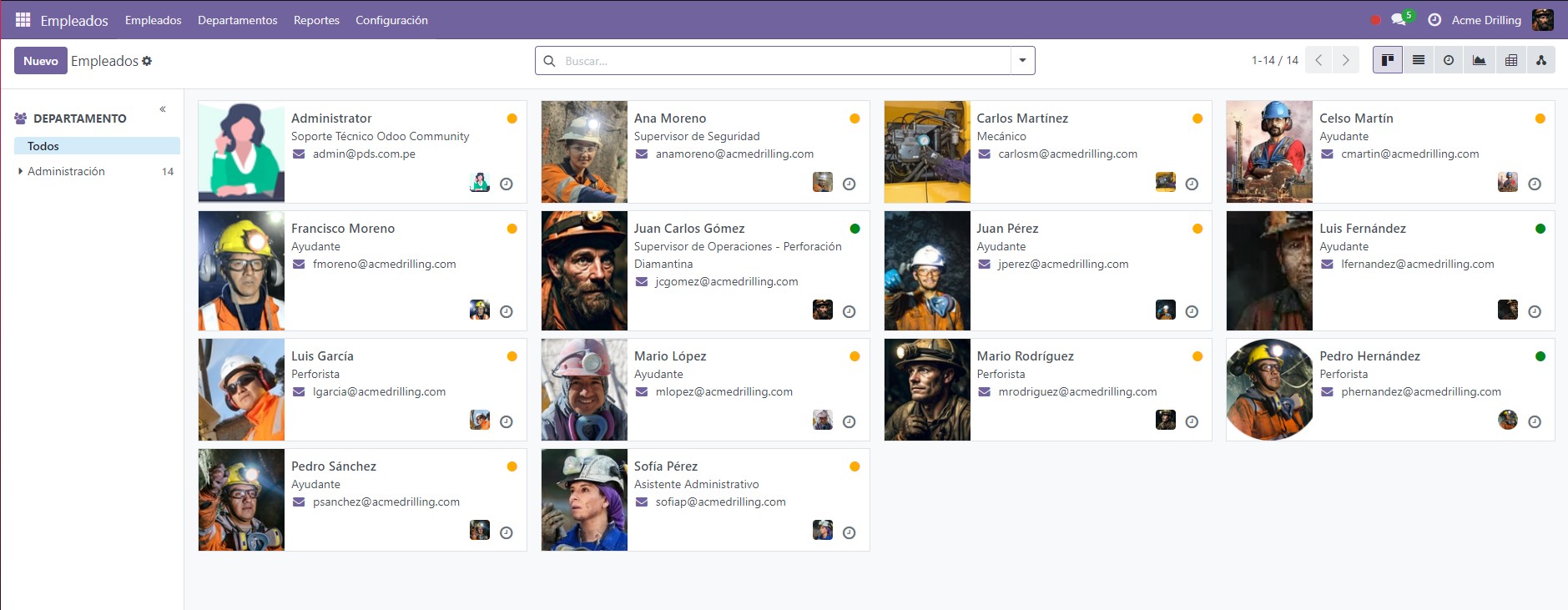
Task: Click activity clock on Juan Pérez card
Action: 1192,312
